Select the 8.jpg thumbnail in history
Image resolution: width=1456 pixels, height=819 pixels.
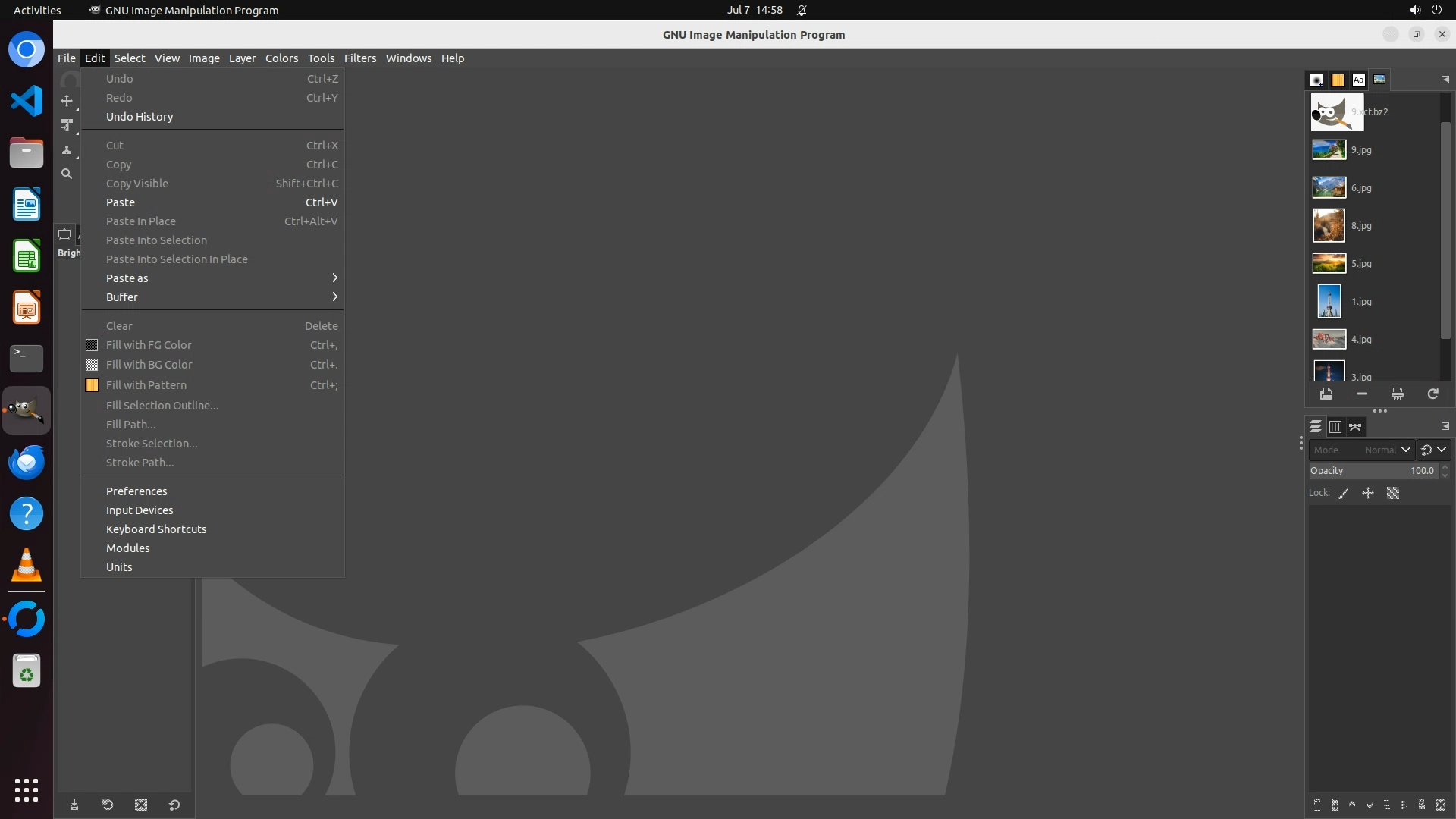[1329, 225]
